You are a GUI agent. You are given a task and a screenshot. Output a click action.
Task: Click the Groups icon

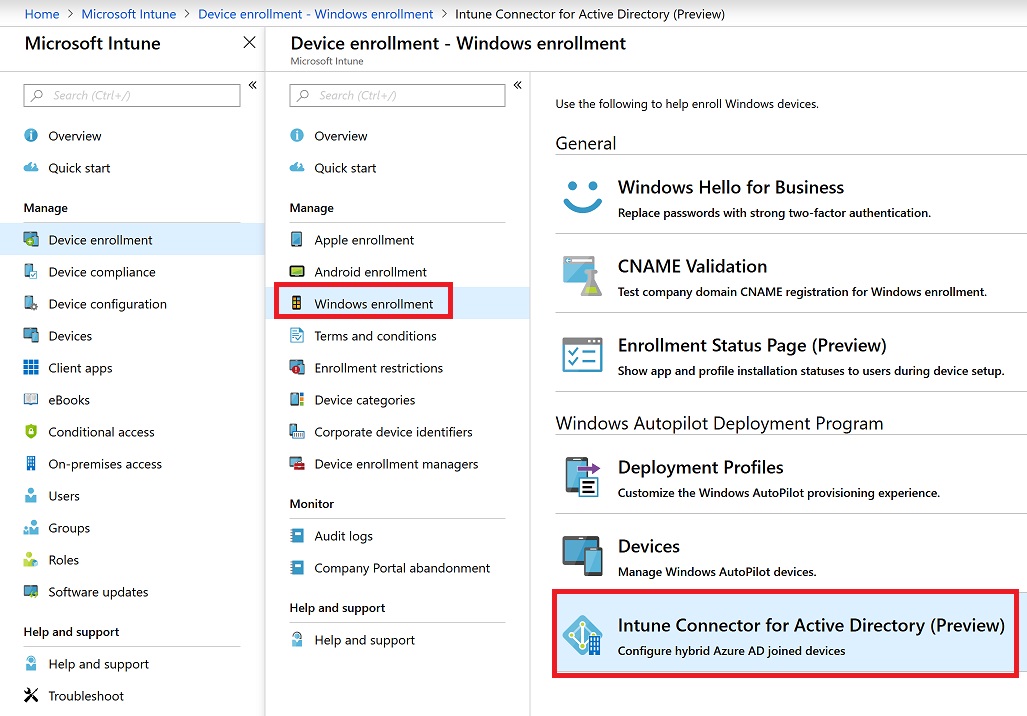point(31,527)
